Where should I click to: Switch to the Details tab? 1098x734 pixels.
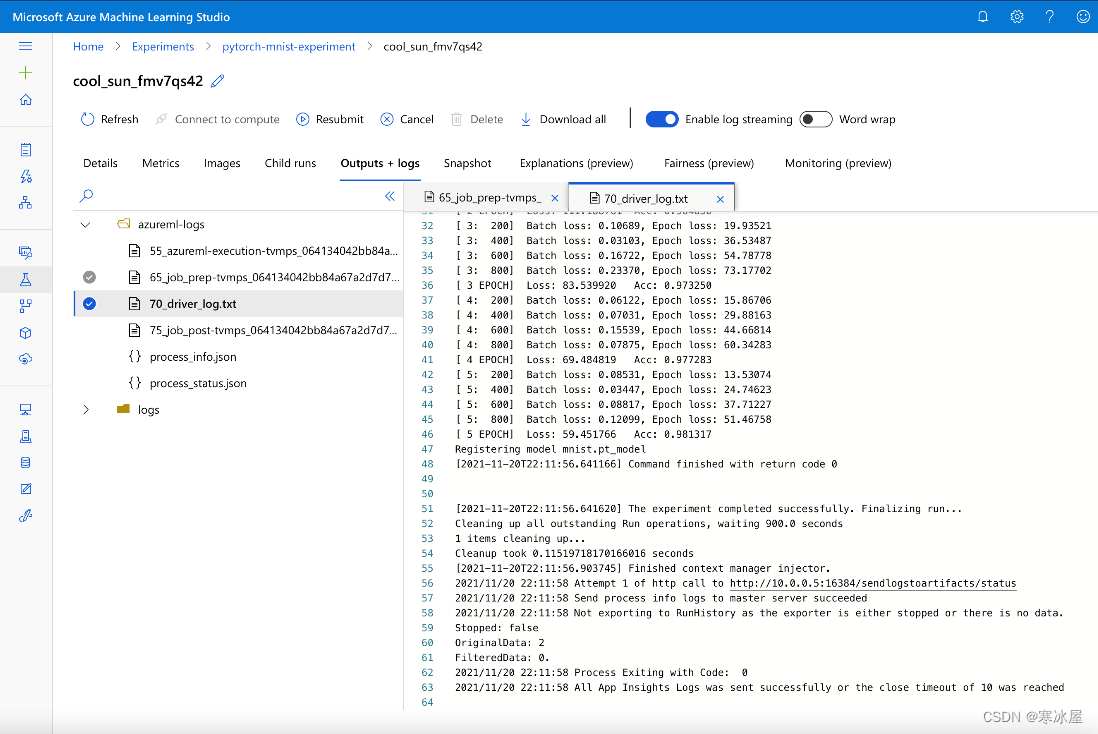(100, 163)
